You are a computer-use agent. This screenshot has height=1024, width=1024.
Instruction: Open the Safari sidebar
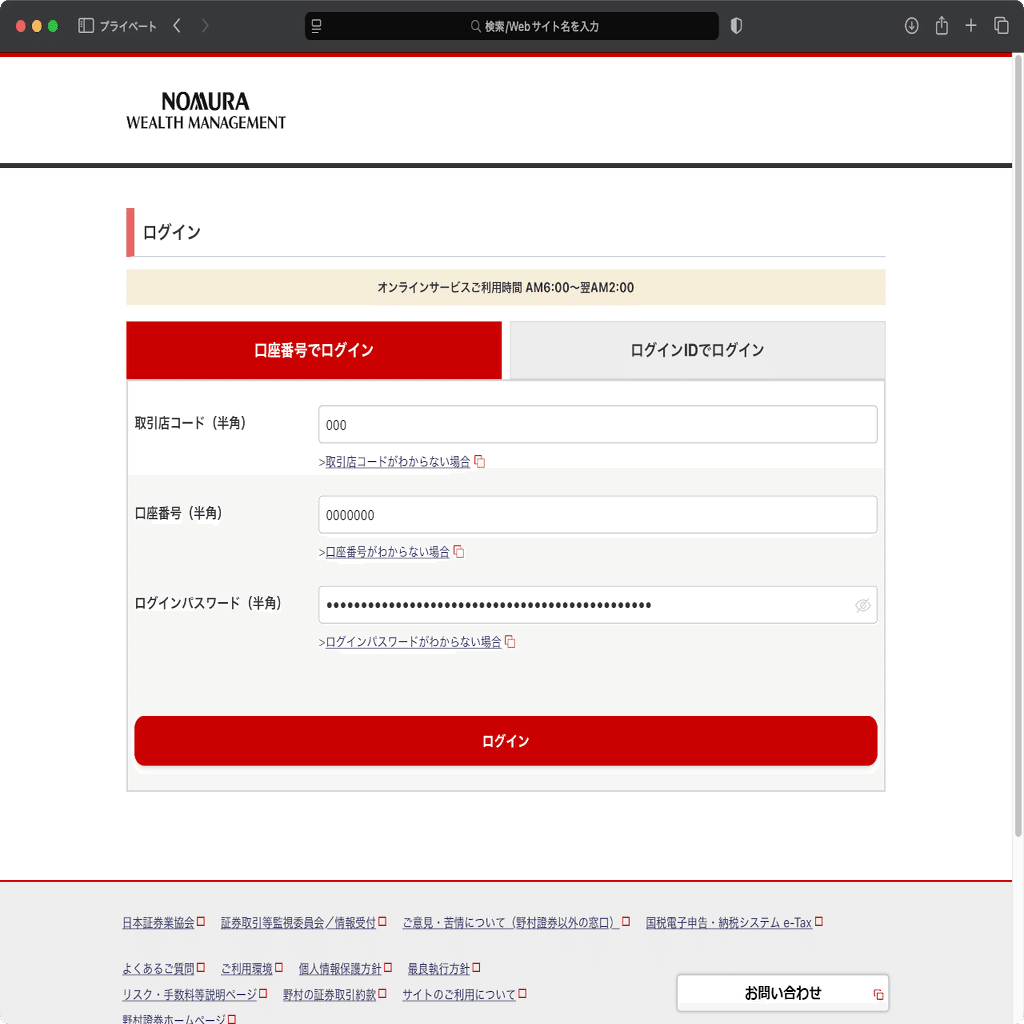click(84, 26)
